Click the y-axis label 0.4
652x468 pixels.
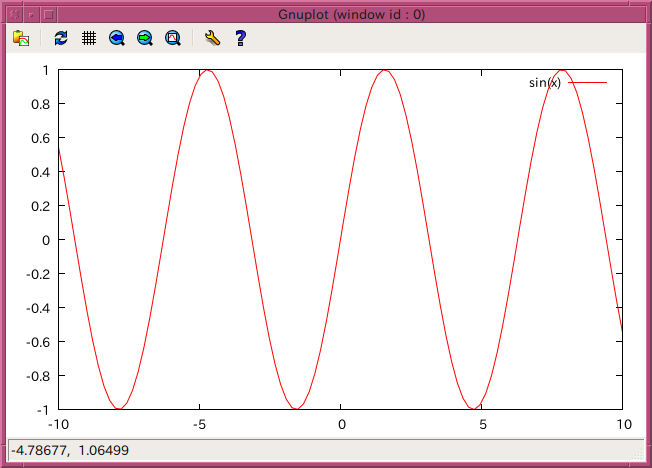click(x=40, y=172)
